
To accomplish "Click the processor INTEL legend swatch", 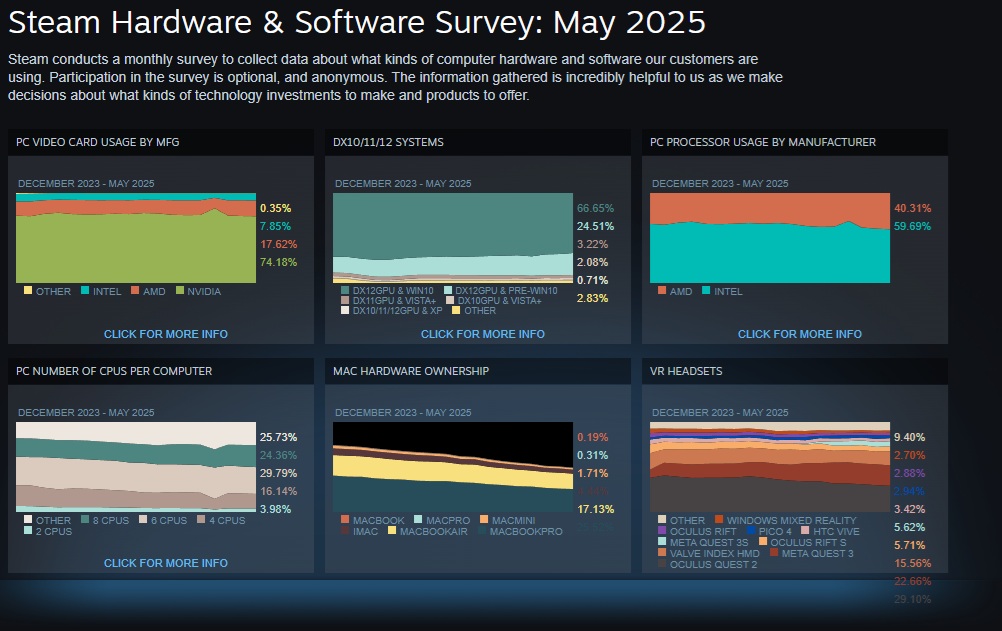I will coord(706,290).
